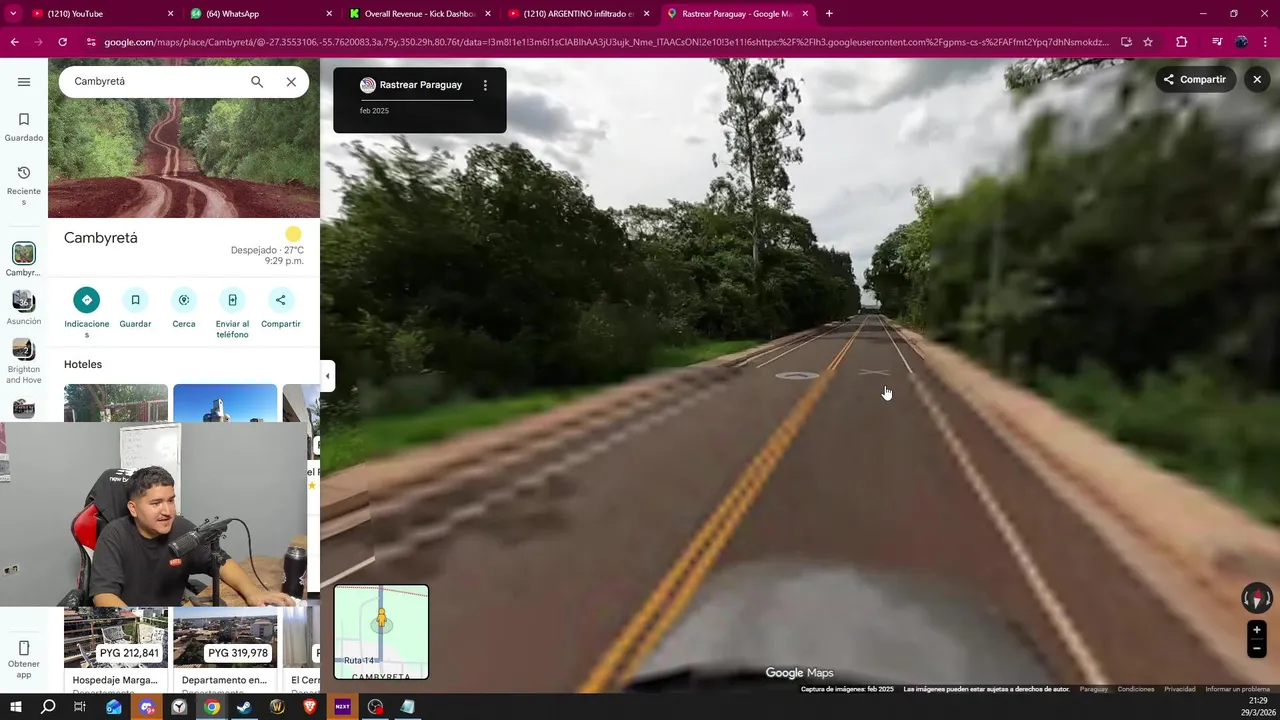Click the Chrome taskbar icon
Image resolution: width=1280 pixels, height=720 pixels.
click(x=212, y=707)
